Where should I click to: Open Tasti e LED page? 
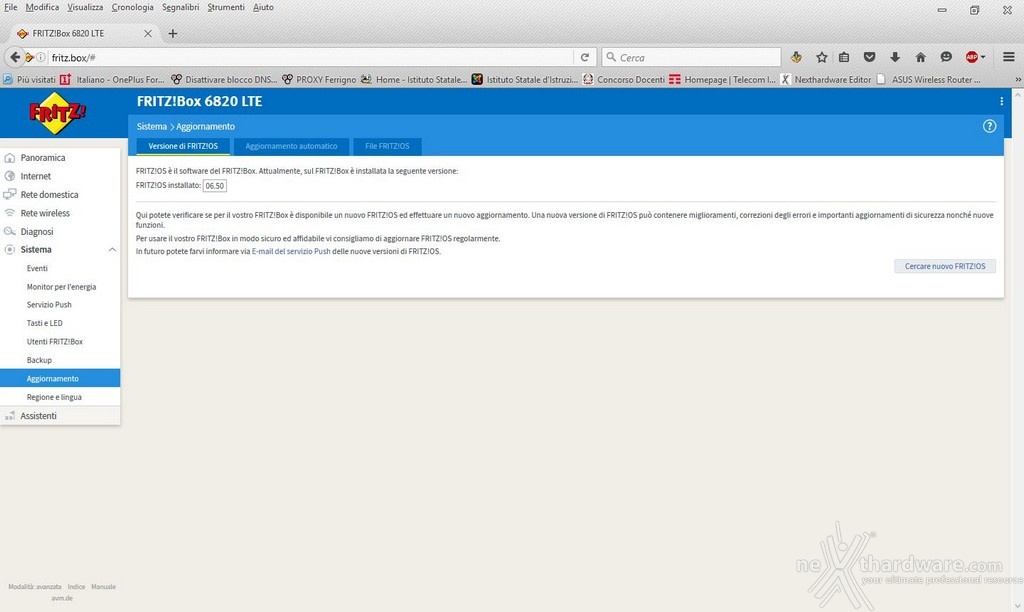coord(44,323)
